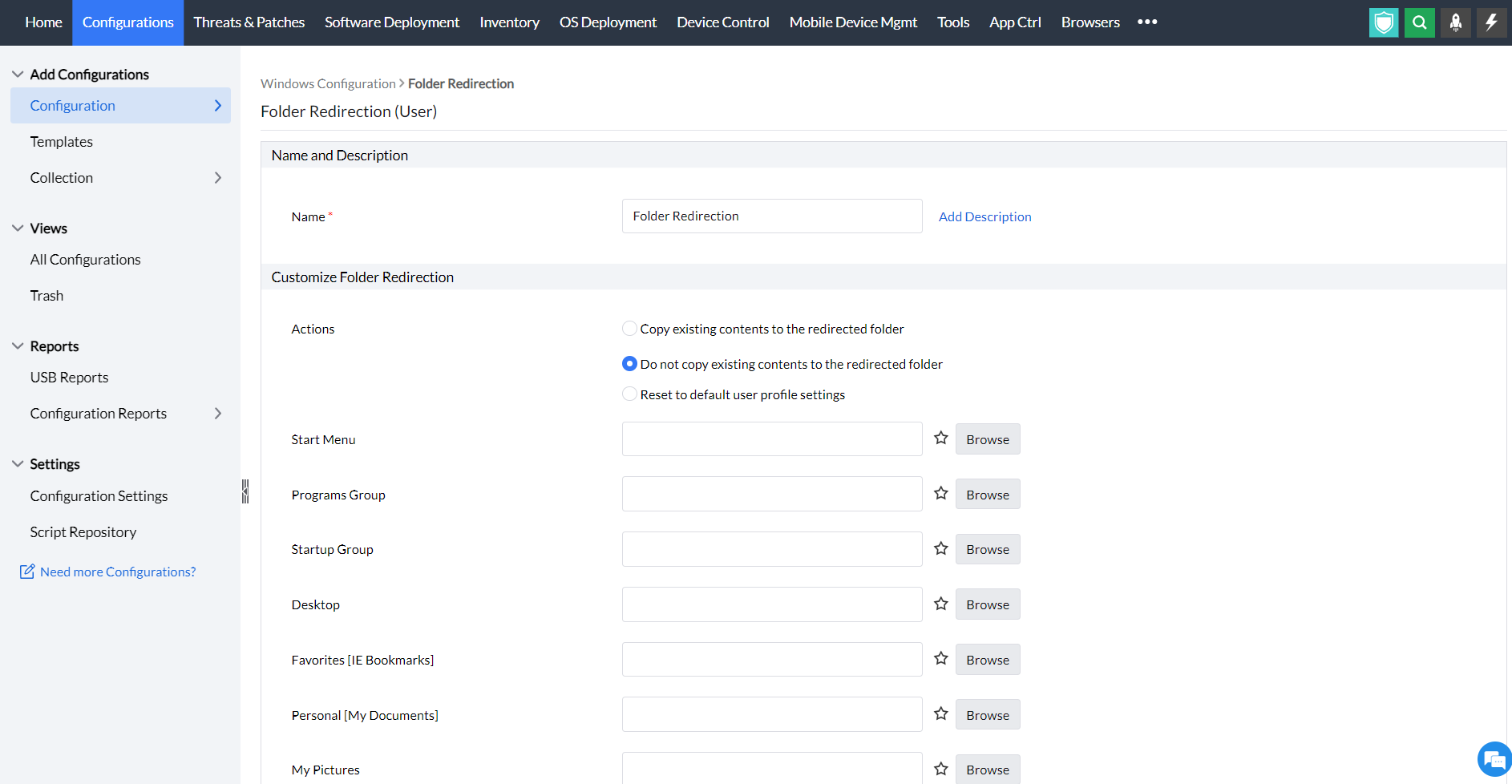Screen dimensions: 1512x784
Task: Open the green search icon
Action: click(x=1419, y=22)
